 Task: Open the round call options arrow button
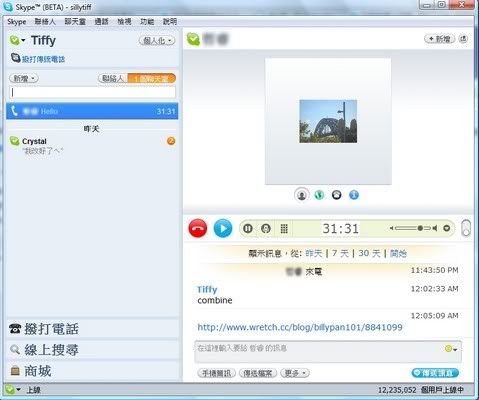(x=447, y=228)
